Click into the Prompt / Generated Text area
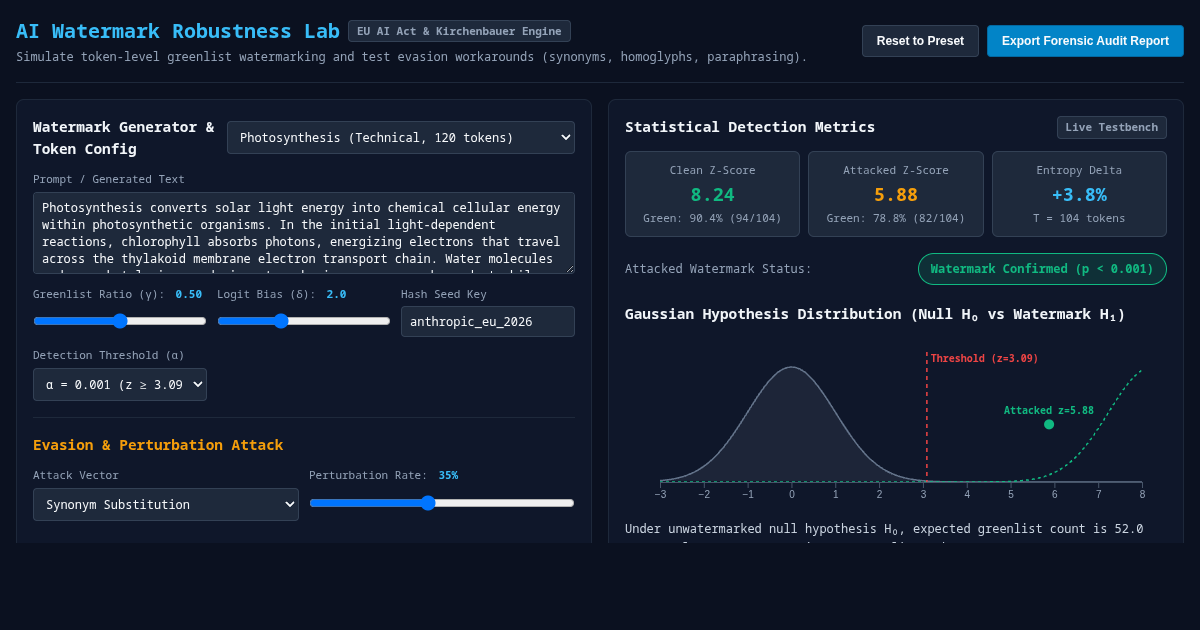 click(x=304, y=233)
